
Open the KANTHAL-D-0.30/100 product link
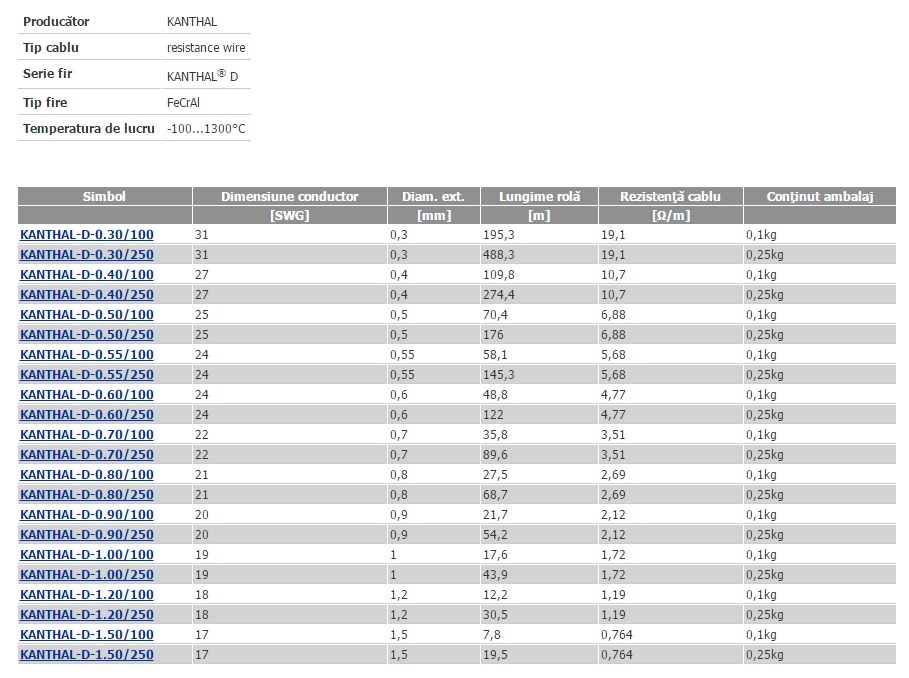coord(87,235)
